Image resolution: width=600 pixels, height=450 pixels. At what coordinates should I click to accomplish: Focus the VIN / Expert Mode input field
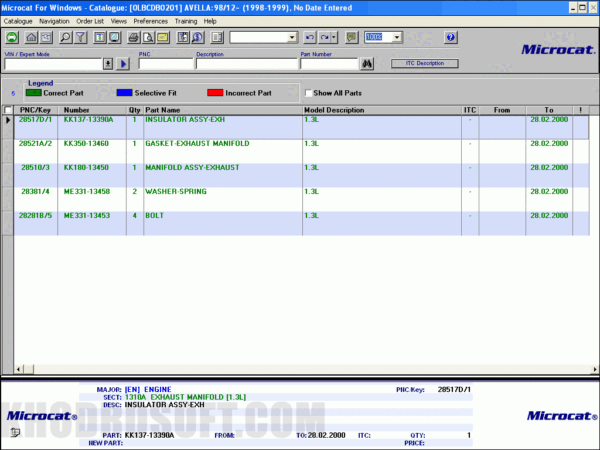53,64
